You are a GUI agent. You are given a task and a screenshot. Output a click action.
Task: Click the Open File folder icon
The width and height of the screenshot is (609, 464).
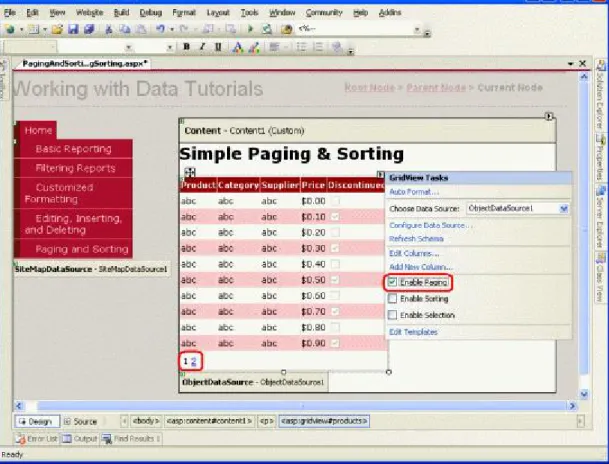[57, 30]
